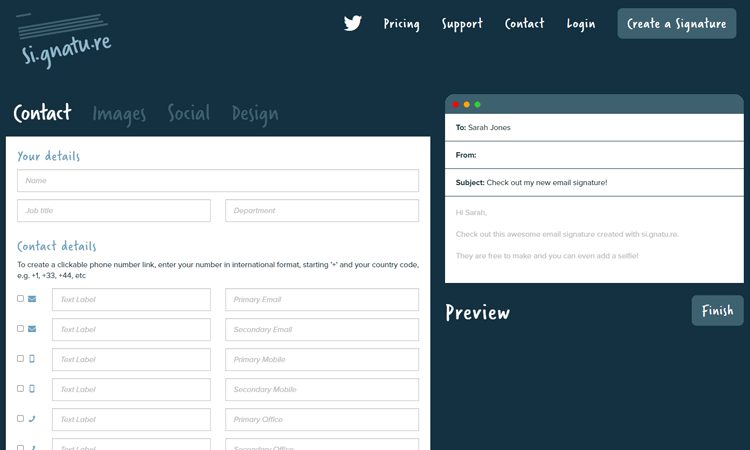
Task: Focus the Job title field
Action: pyautogui.click(x=114, y=210)
